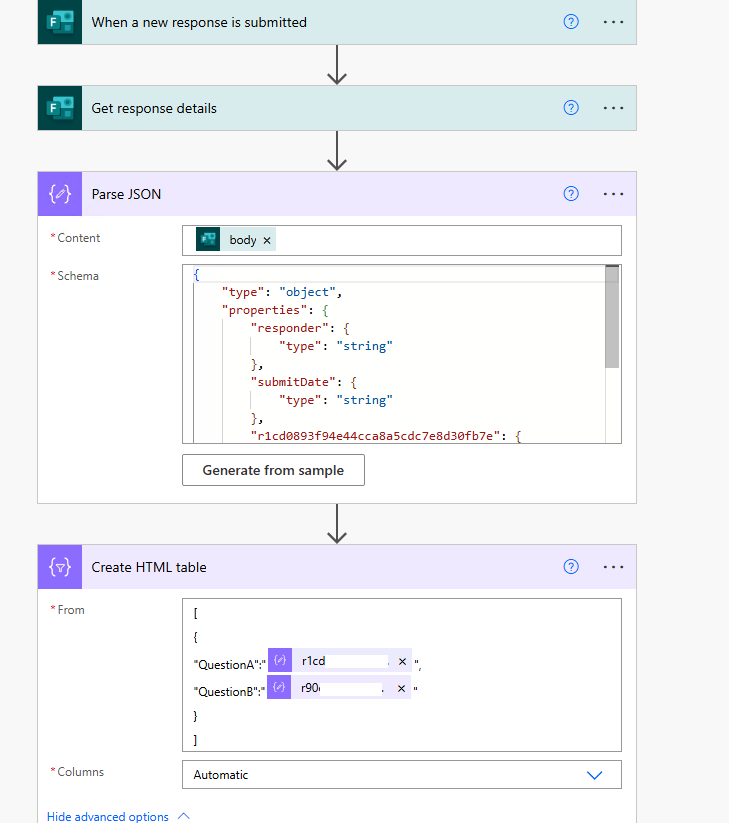Click the Parse JSON action icon

60,194
